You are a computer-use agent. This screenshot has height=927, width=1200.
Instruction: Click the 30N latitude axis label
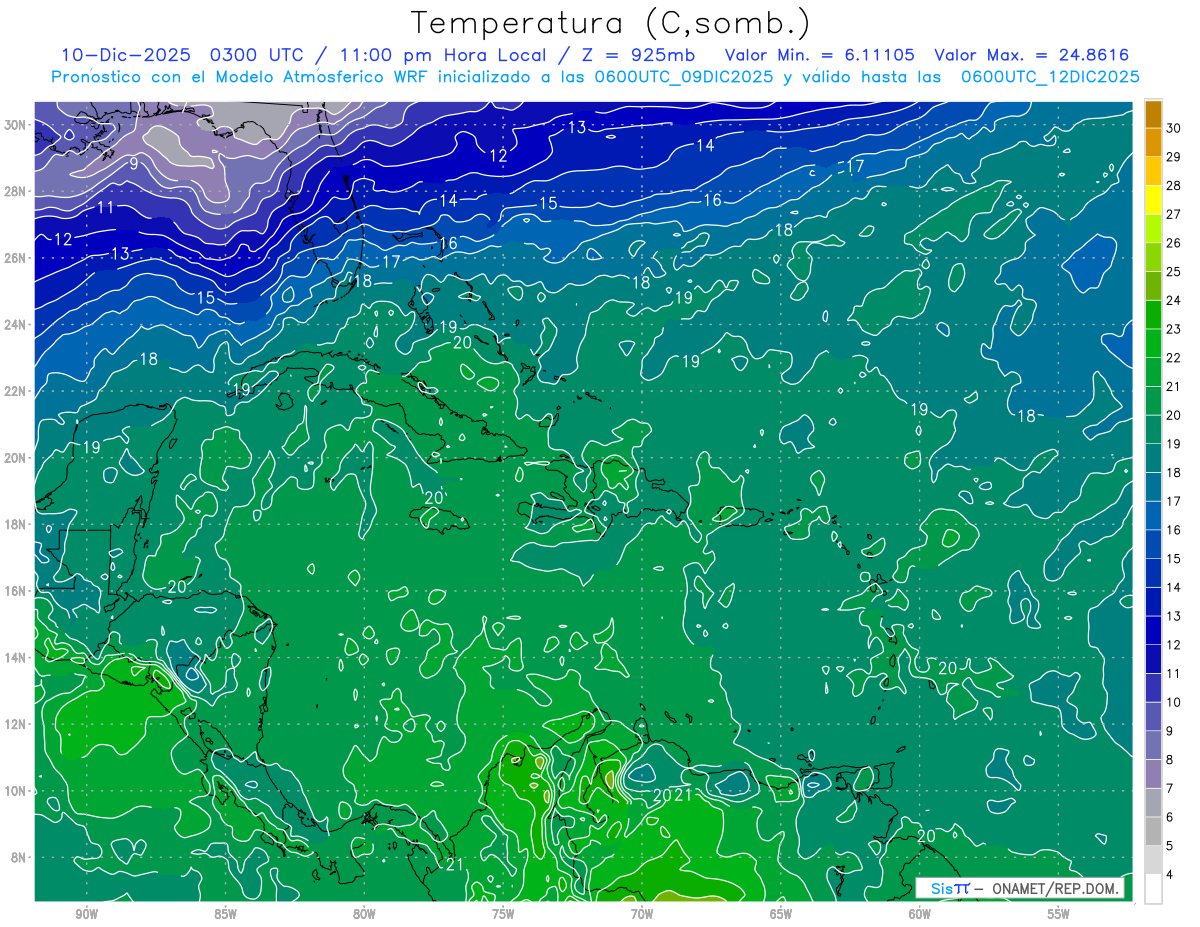[16, 125]
